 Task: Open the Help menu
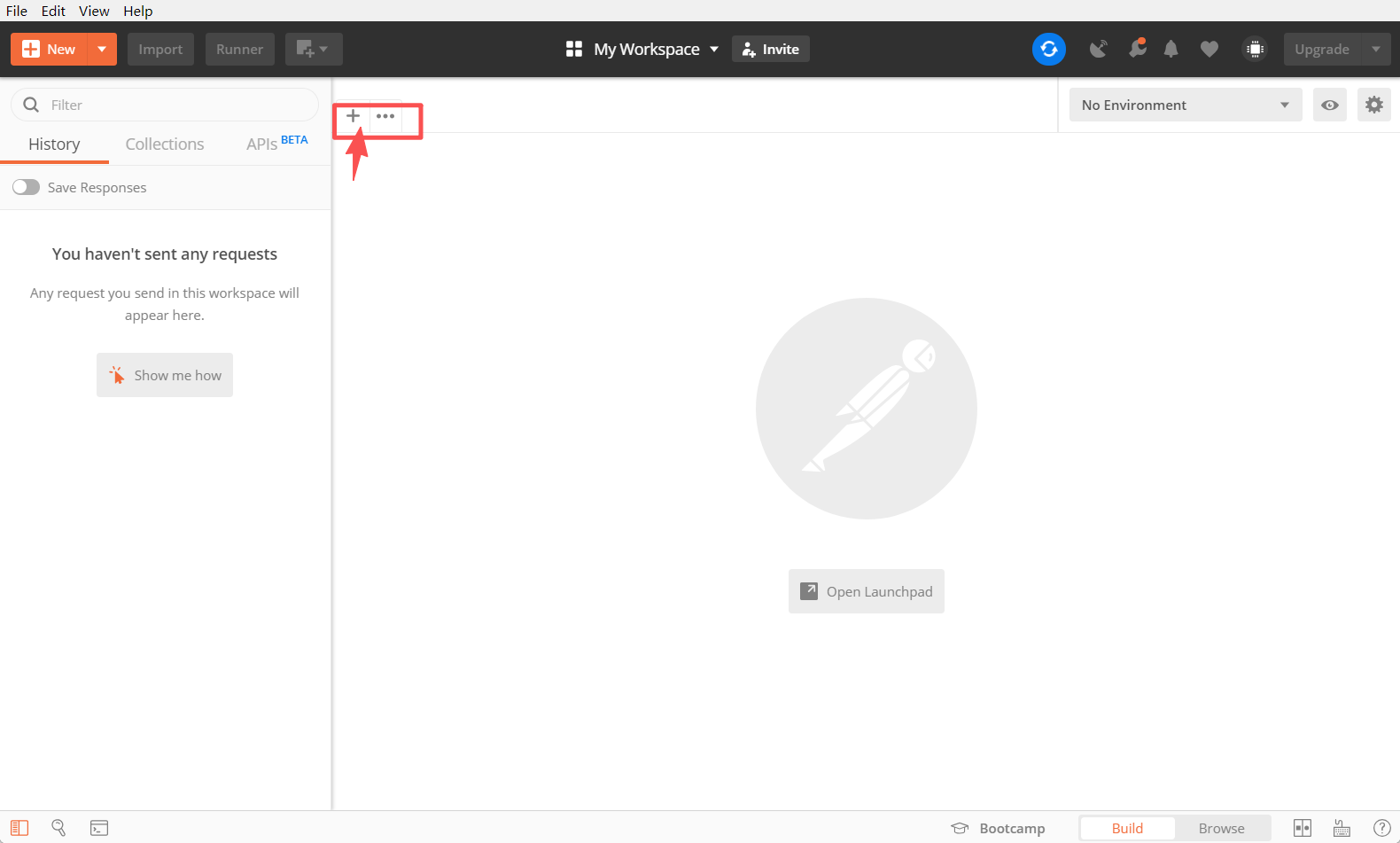pyautogui.click(x=138, y=11)
